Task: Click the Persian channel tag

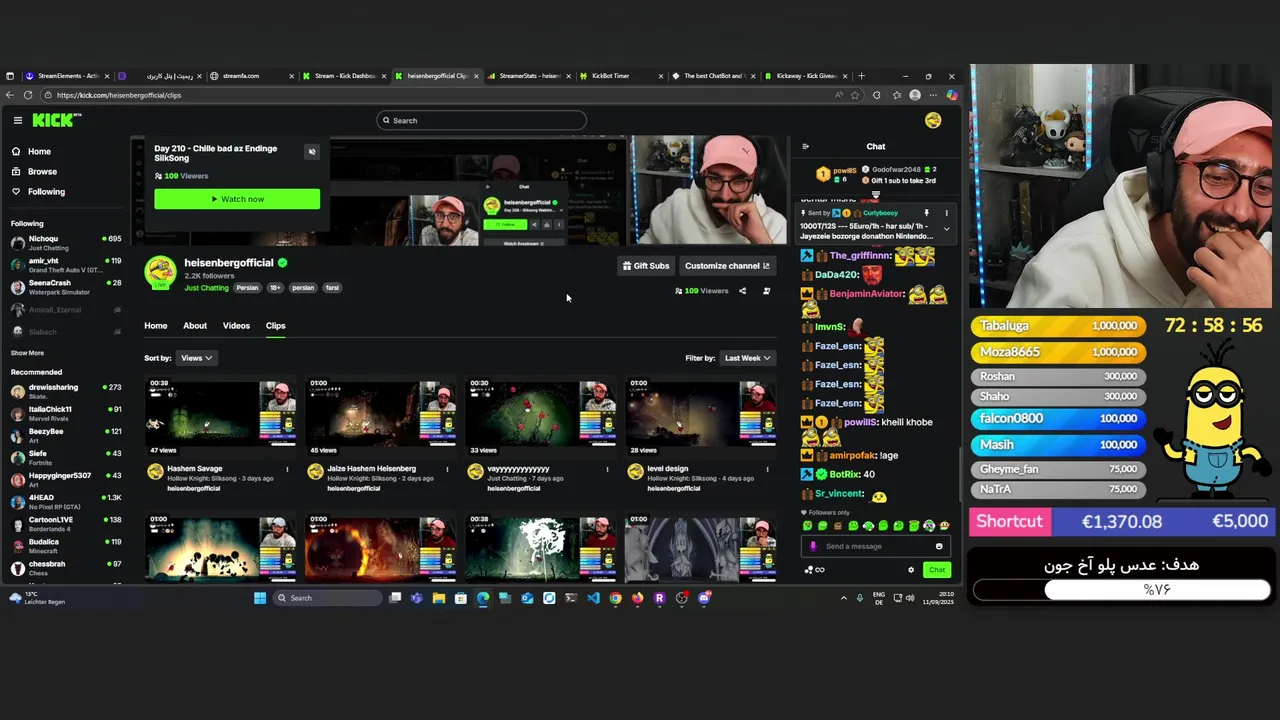Action: pyautogui.click(x=247, y=288)
